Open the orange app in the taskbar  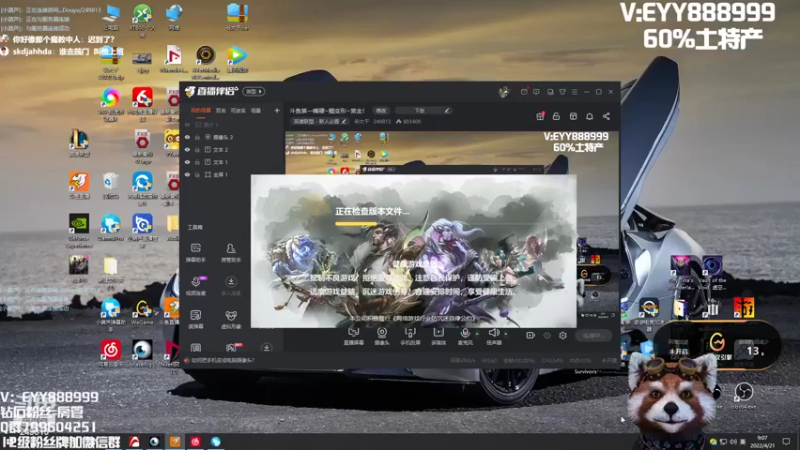coord(175,441)
